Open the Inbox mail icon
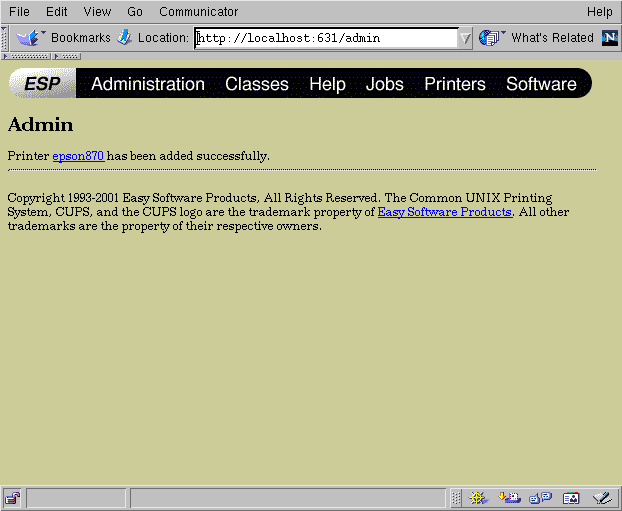The width and height of the screenshot is (622, 511). coord(509,498)
